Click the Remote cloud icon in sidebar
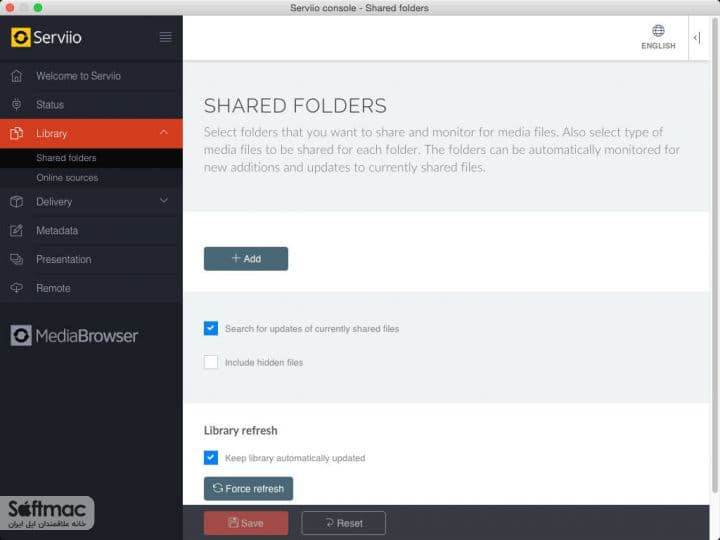The height and width of the screenshot is (540, 720). pyautogui.click(x=17, y=288)
